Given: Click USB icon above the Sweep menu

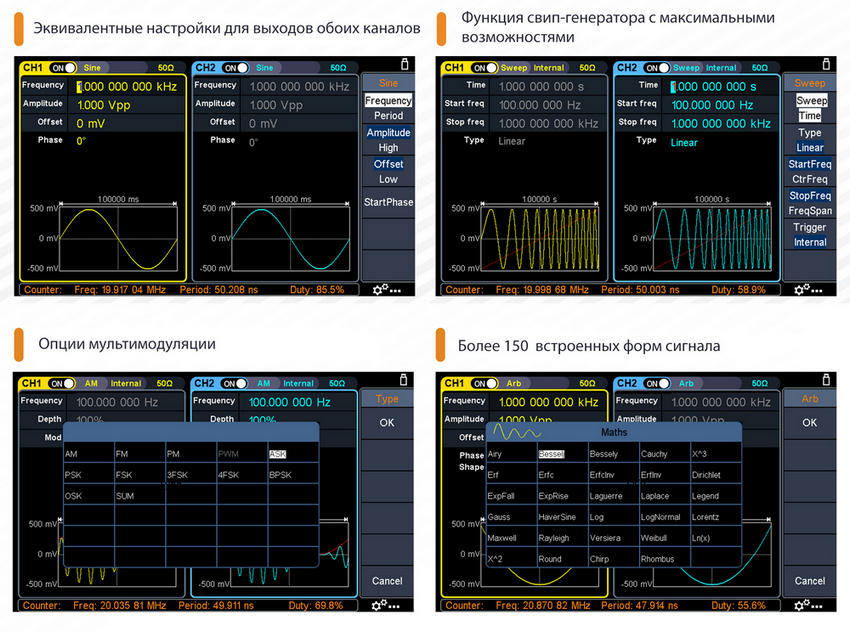Looking at the screenshot, I should click(x=826, y=64).
